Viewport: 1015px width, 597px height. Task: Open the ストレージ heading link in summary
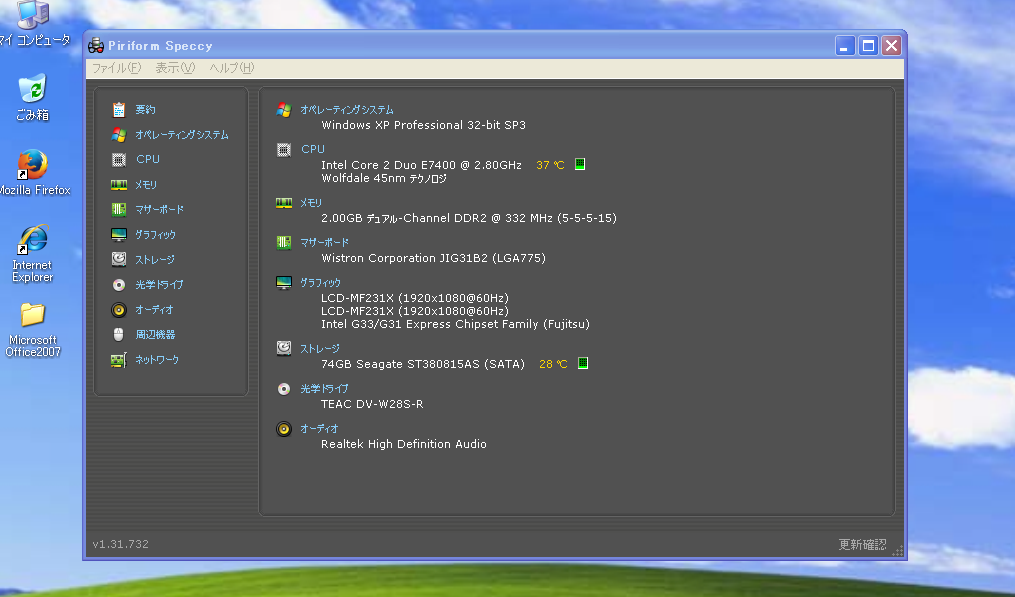[320, 348]
